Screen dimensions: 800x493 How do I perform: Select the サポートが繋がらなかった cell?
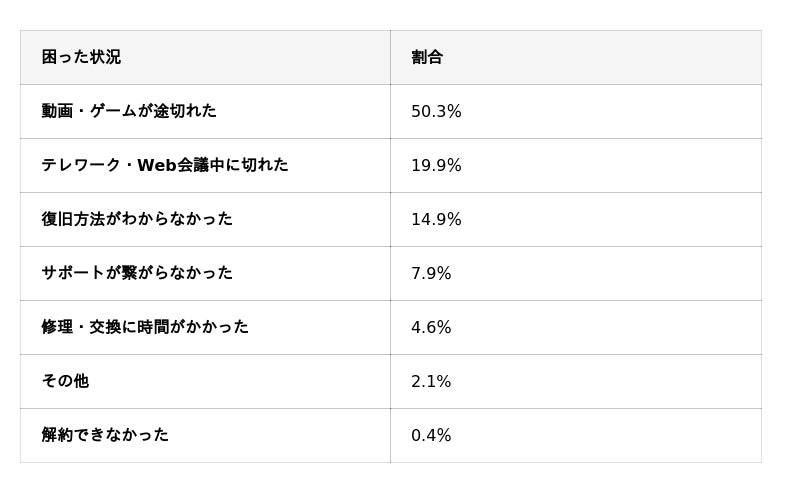(137, 273)
